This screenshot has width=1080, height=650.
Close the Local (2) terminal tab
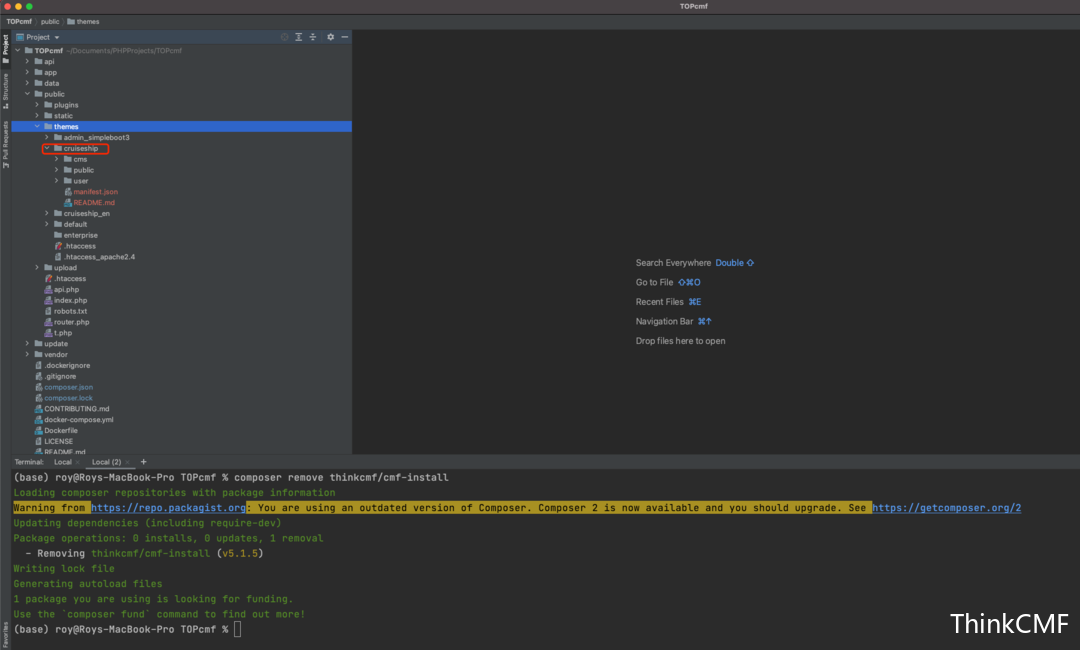(127, 462)
